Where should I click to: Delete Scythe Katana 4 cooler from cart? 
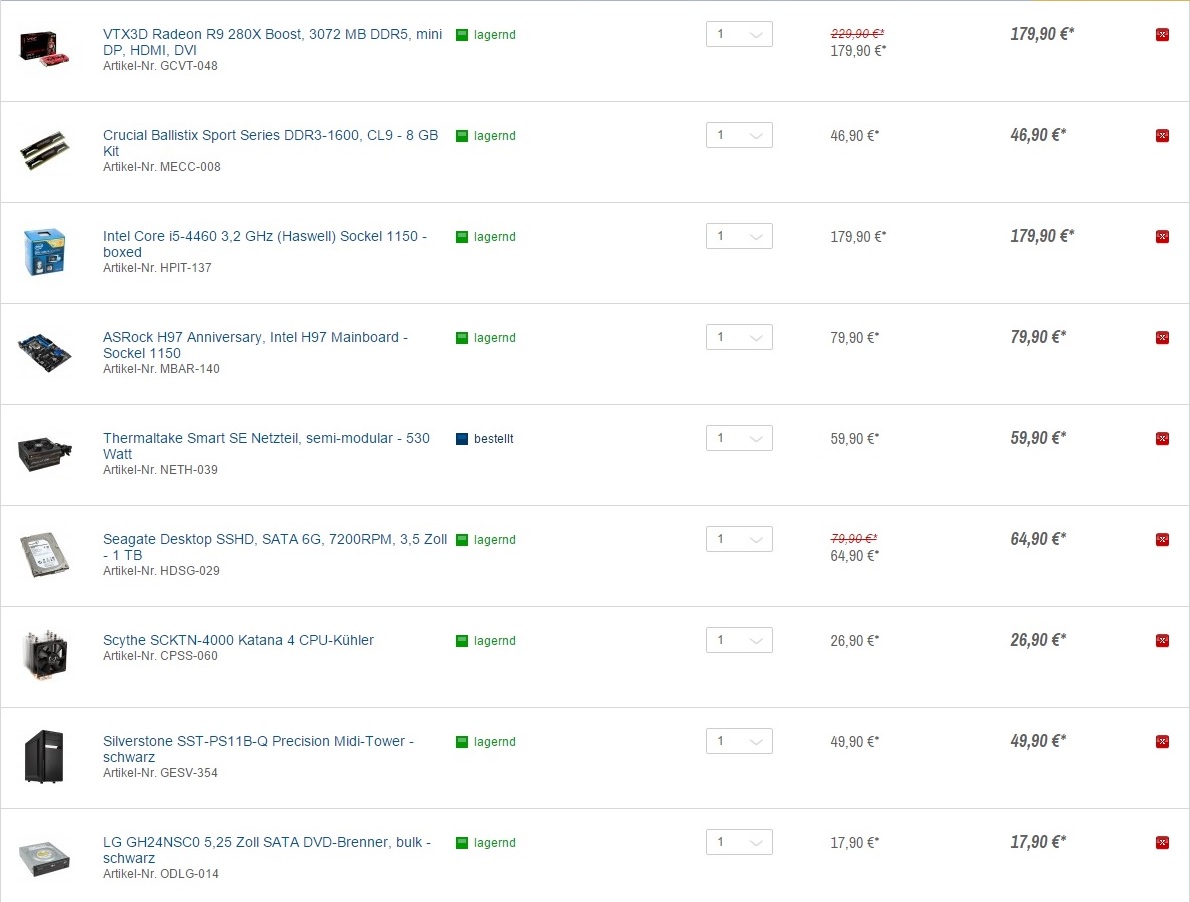pos(1162,640)
